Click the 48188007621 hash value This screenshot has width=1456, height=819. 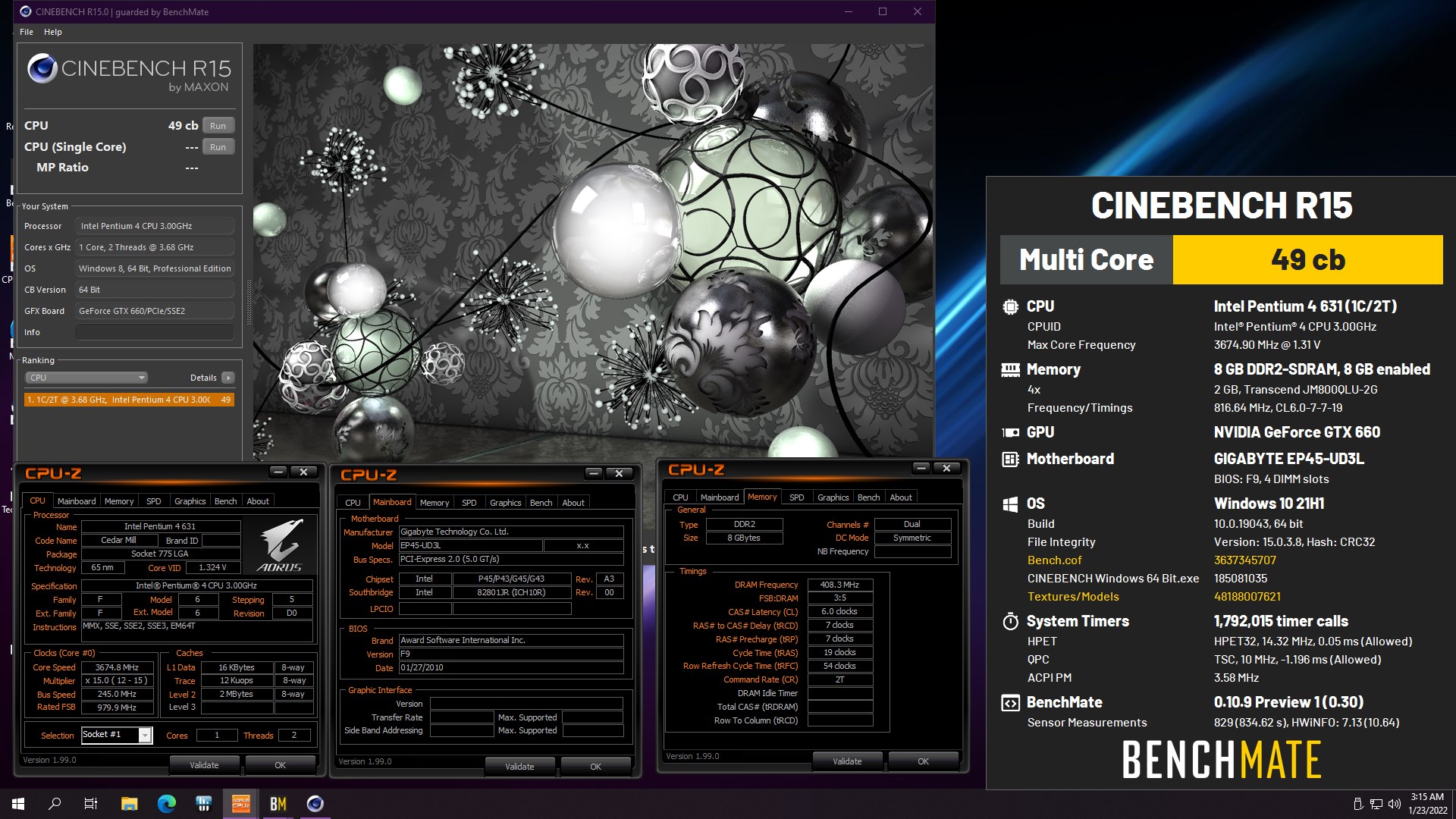tap(1247, 597)
